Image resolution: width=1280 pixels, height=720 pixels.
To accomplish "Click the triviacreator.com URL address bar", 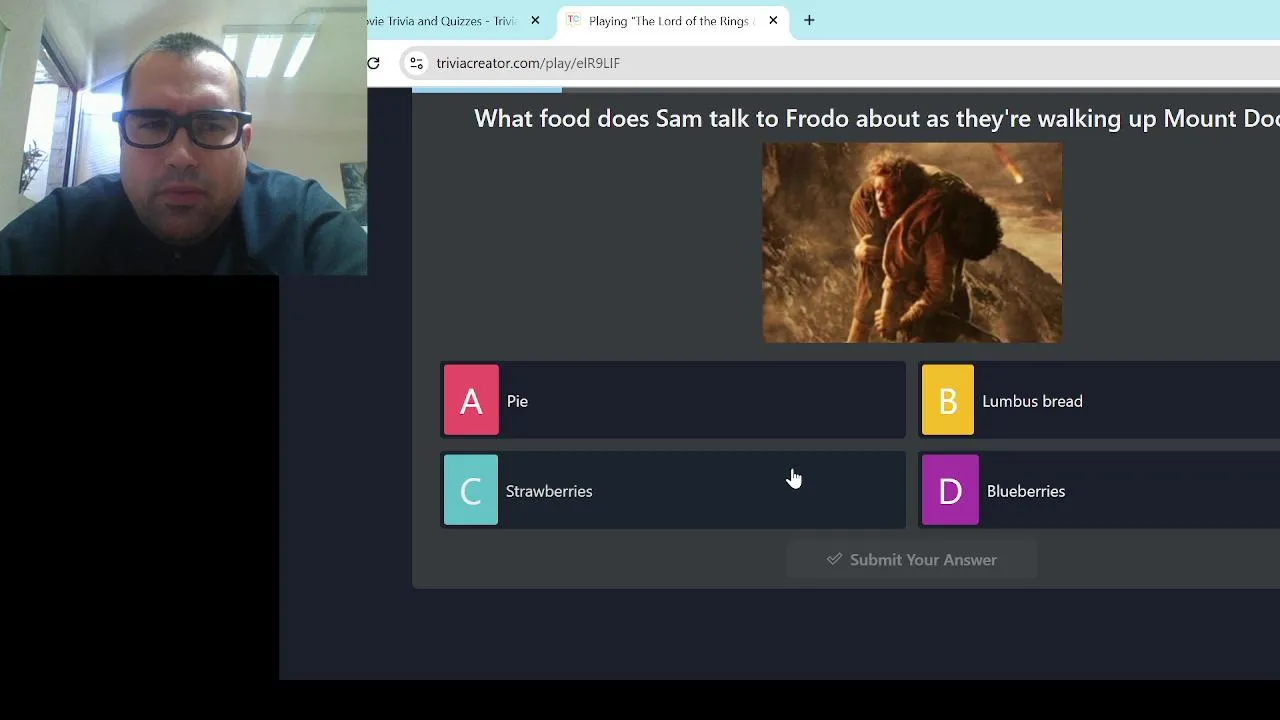I will [528, 63].
